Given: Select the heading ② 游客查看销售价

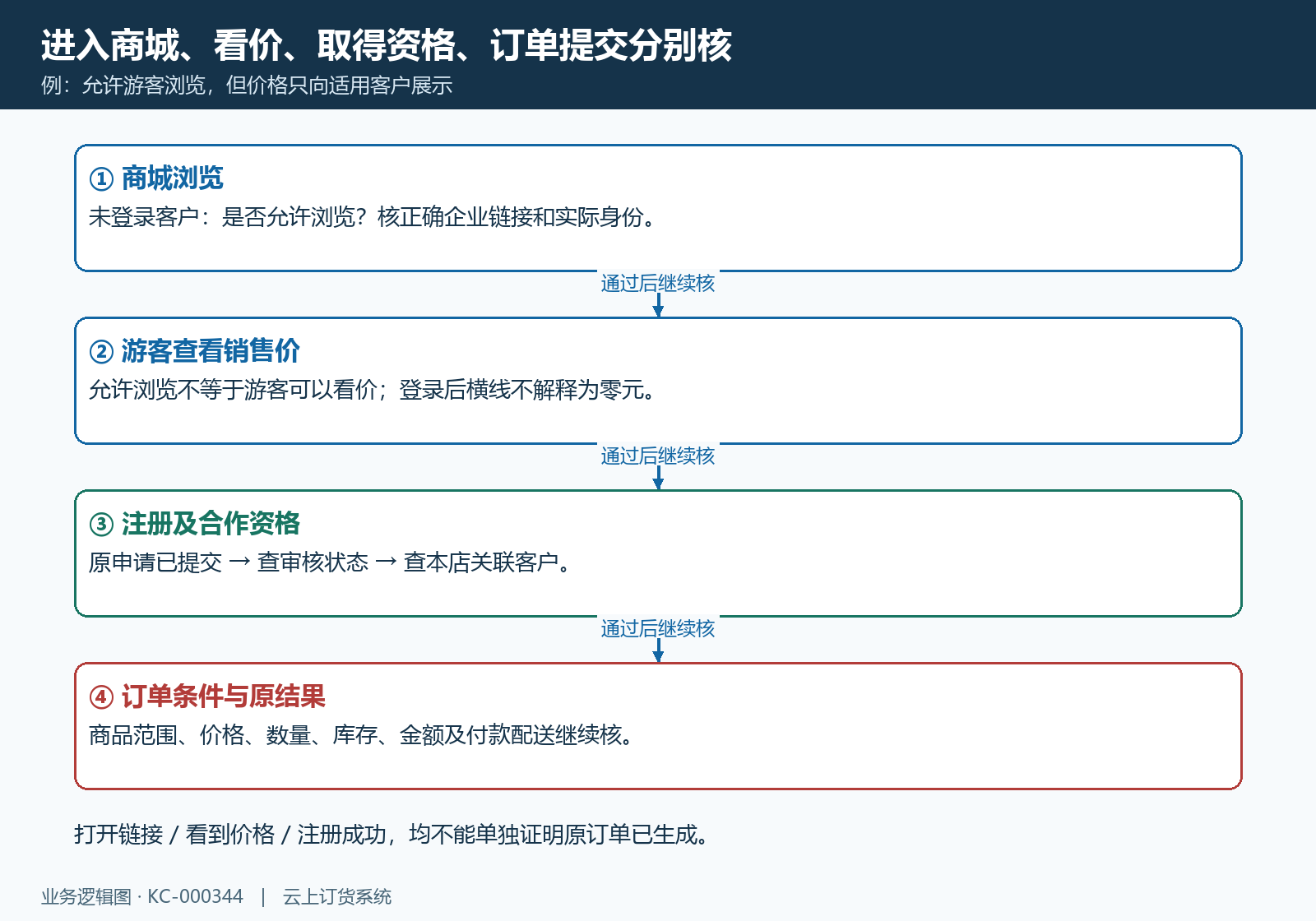Looking at the screenshot, I should [x=194, y=350].
